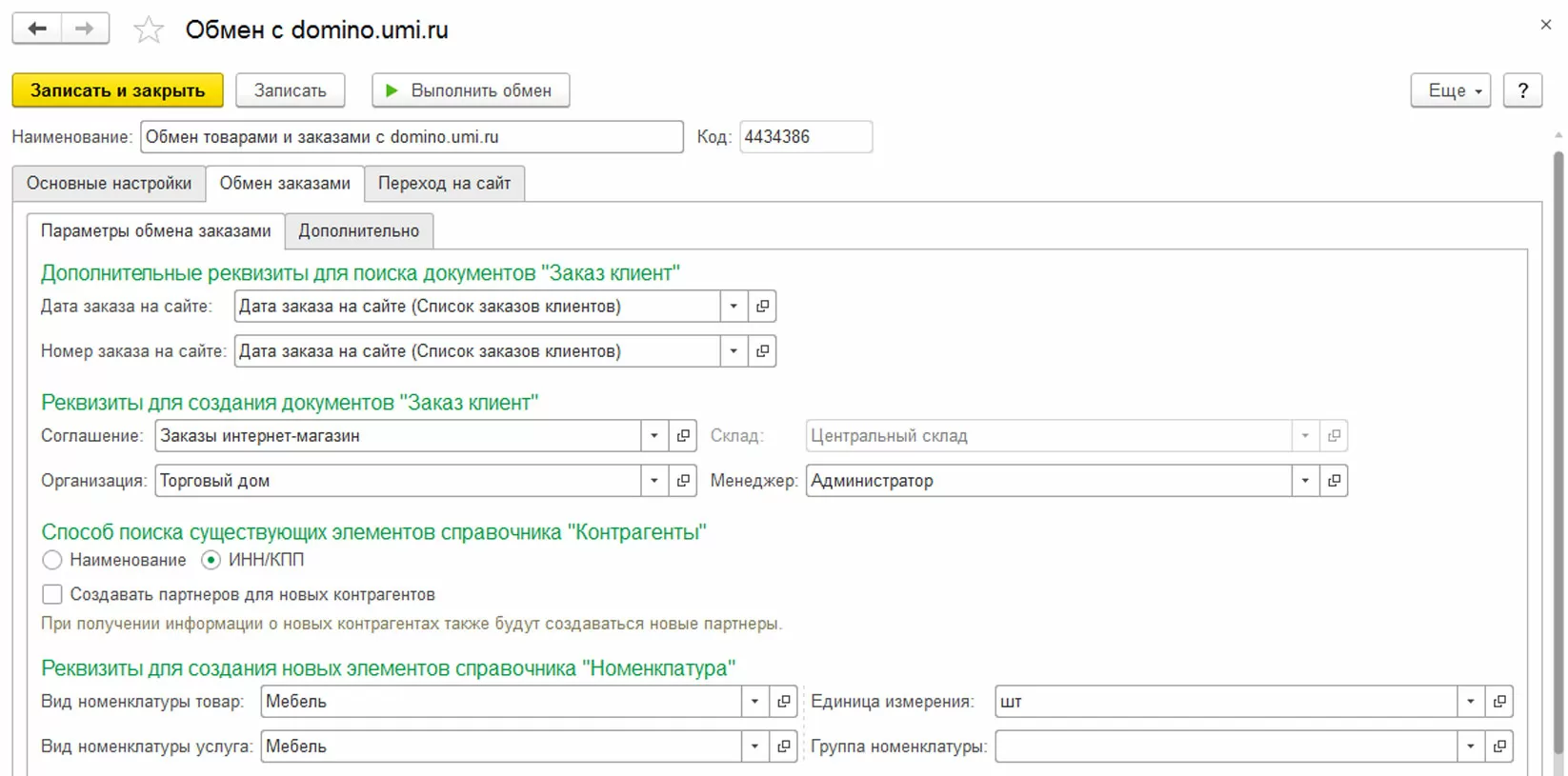Open the Менеджер item with open icon
Image resolution: width=1568 pixels, height=776 pixels.
pos(1334,481)
